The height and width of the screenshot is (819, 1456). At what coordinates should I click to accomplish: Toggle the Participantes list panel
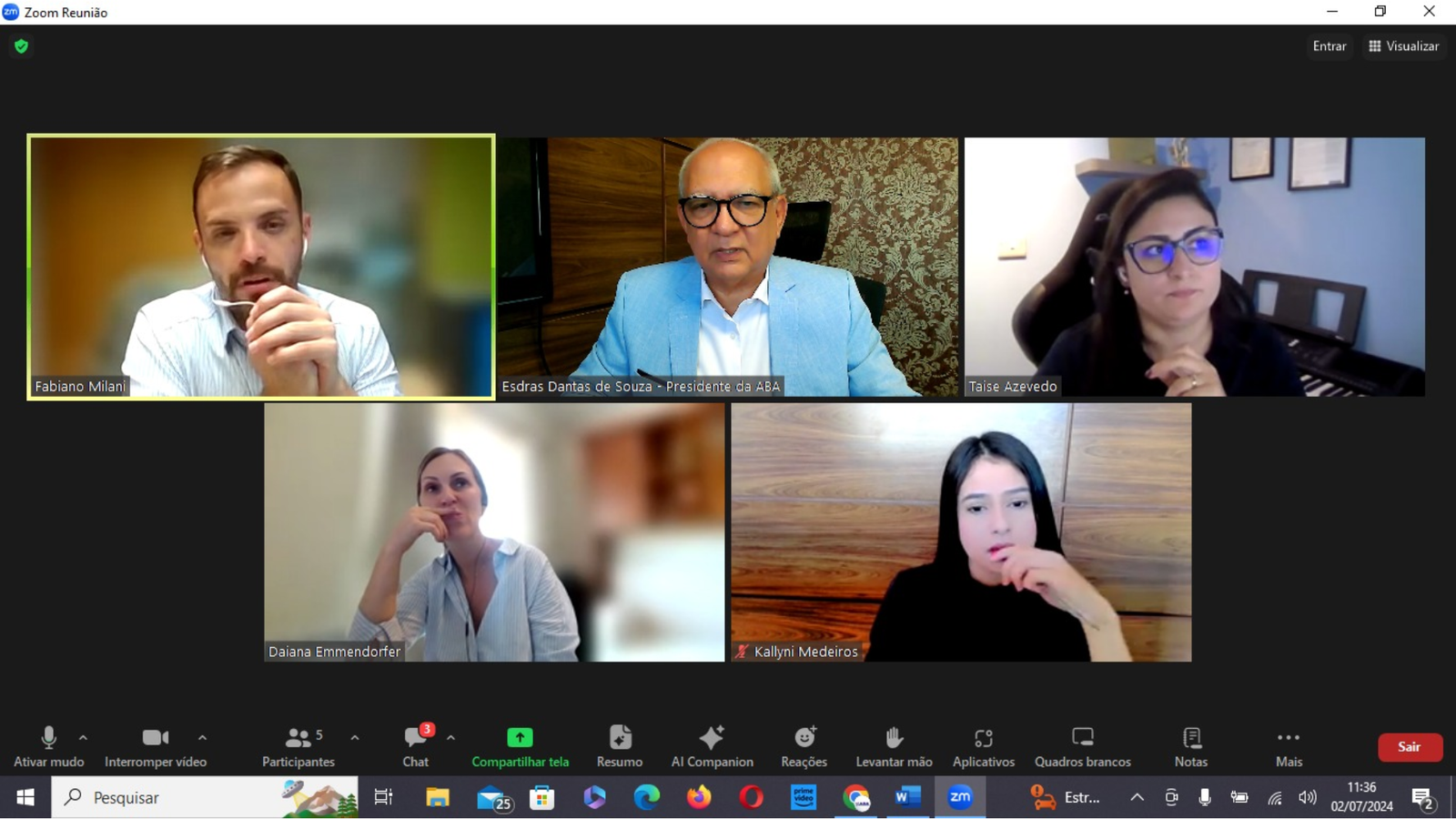coord(298,746)
